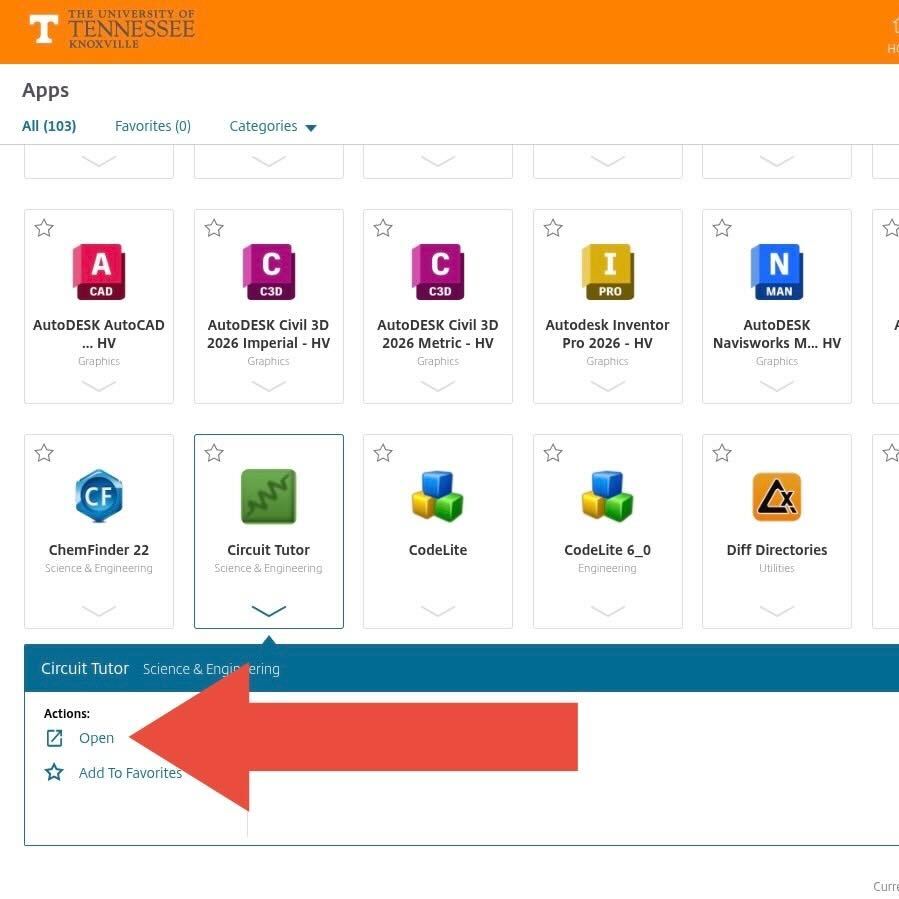The image size is (899, 899).
Task: Click the CodeLite 6_0 cubes icon
Action: (x=607, y=497)
